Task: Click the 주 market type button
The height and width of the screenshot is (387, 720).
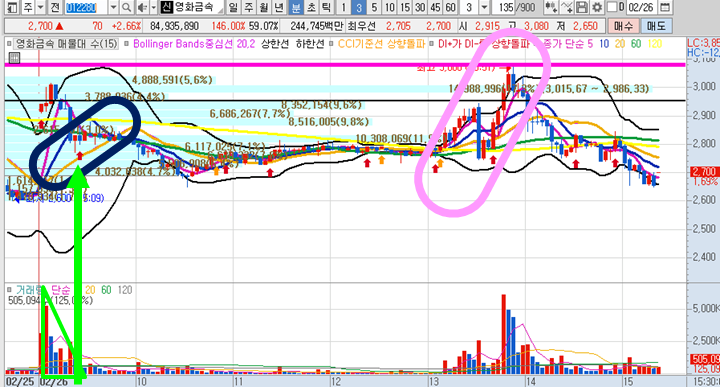Action: (28, 7)
